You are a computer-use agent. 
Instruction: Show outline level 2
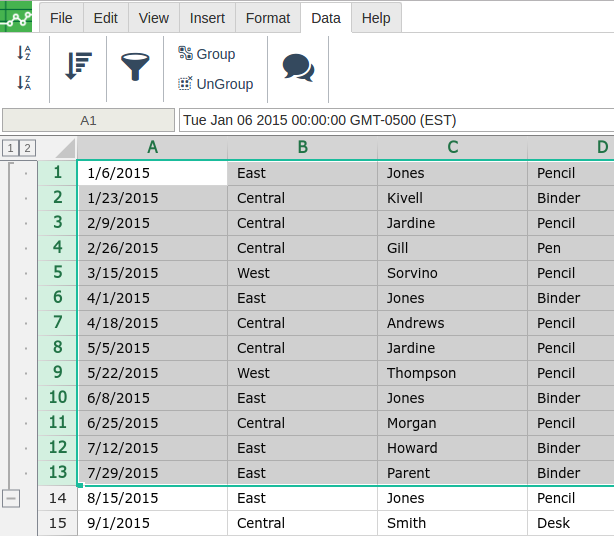tap(27, 149)
